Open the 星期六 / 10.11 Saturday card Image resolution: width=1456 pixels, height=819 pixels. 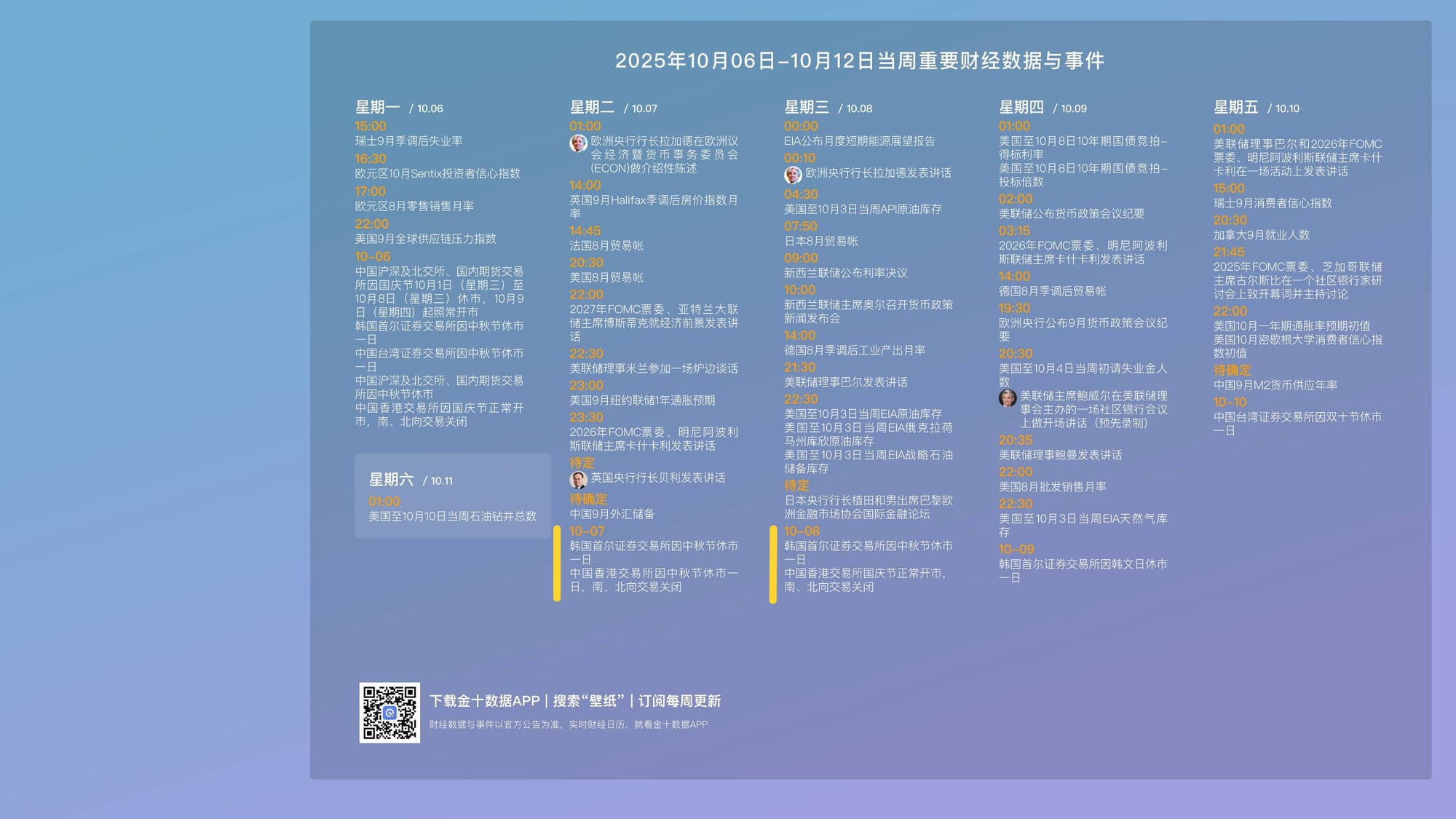pos(452,495)
